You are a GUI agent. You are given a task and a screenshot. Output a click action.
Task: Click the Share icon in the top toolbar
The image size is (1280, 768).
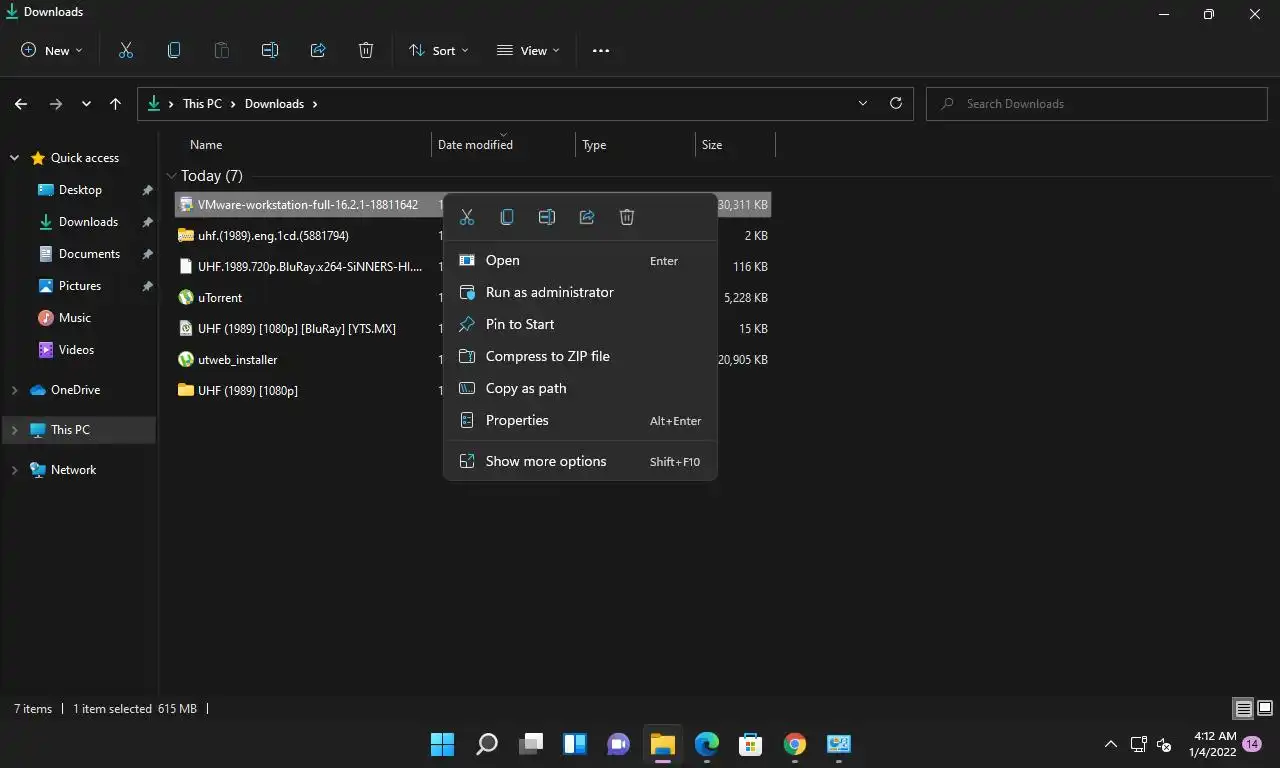[x=318, y=50]
